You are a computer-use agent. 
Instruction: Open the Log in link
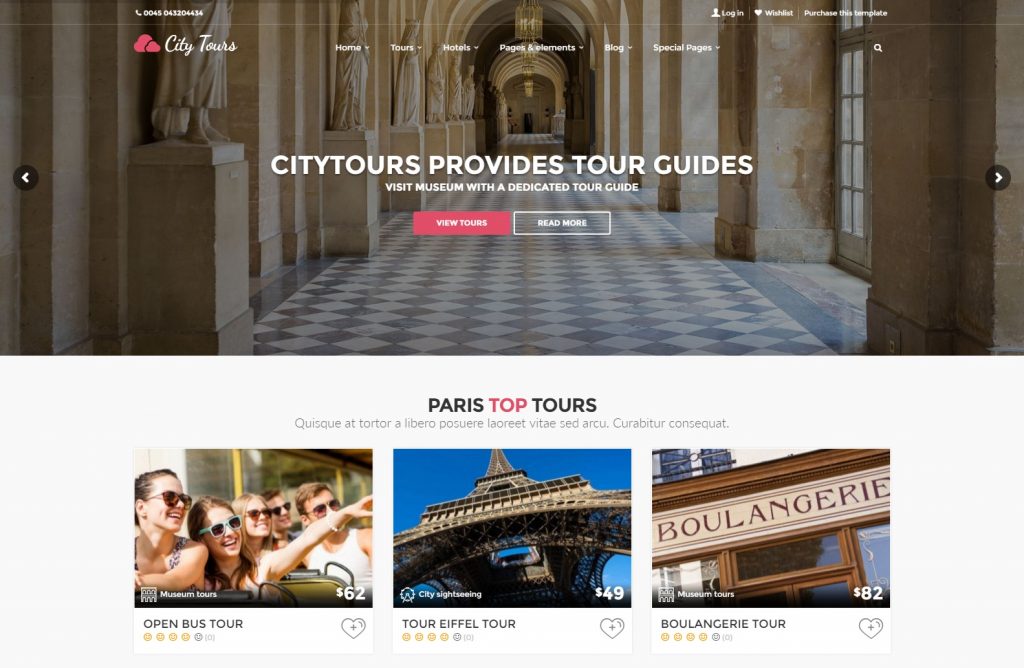(x=727, y=12)
